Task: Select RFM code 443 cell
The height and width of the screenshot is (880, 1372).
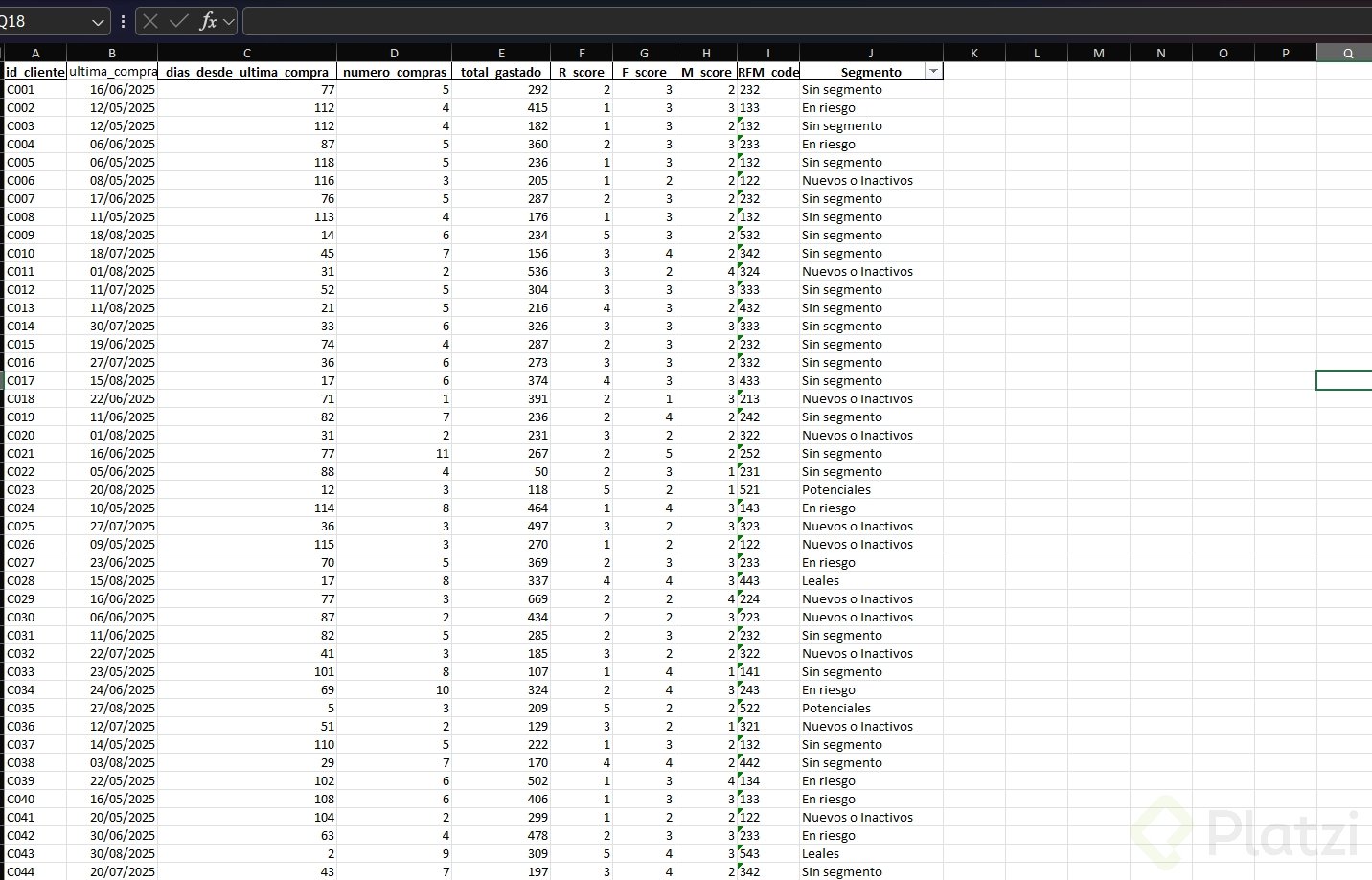Action: point(768,581)
